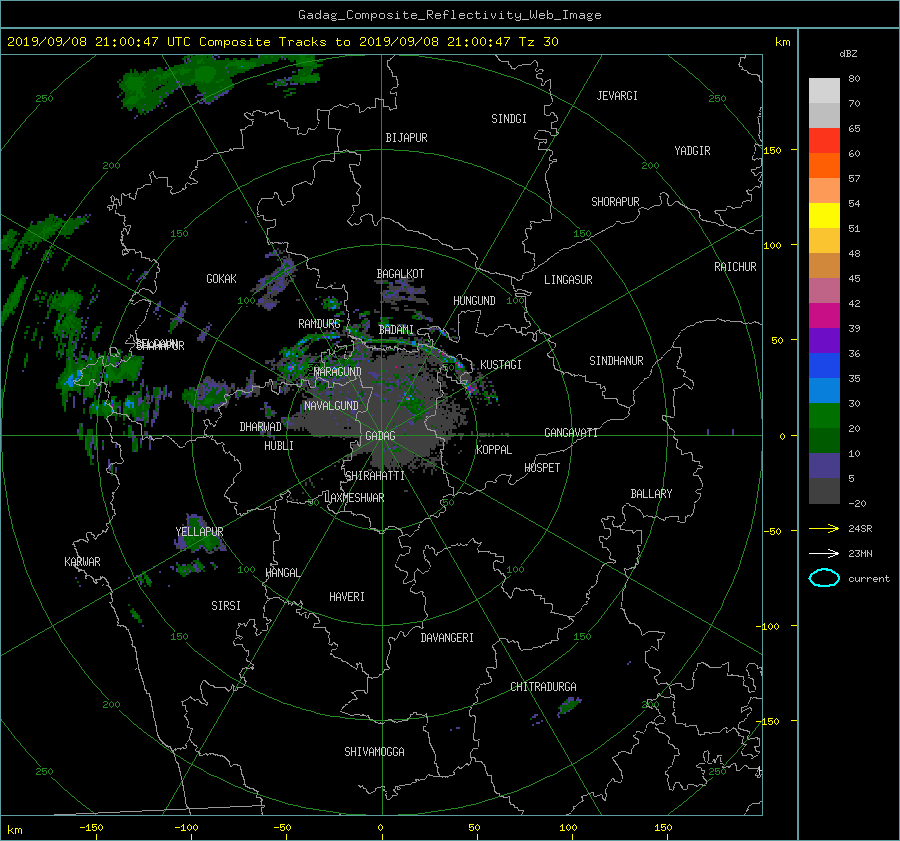Click the 'GOKAK' city label
This screenshot has width=900, height=841.
pos(222,279)
